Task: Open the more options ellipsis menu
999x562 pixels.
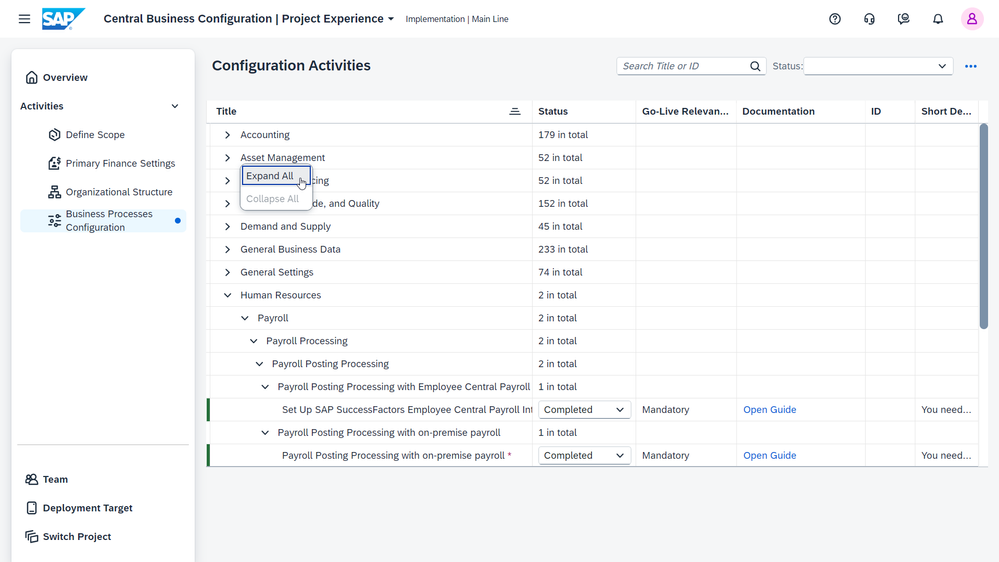Action: 970,66
